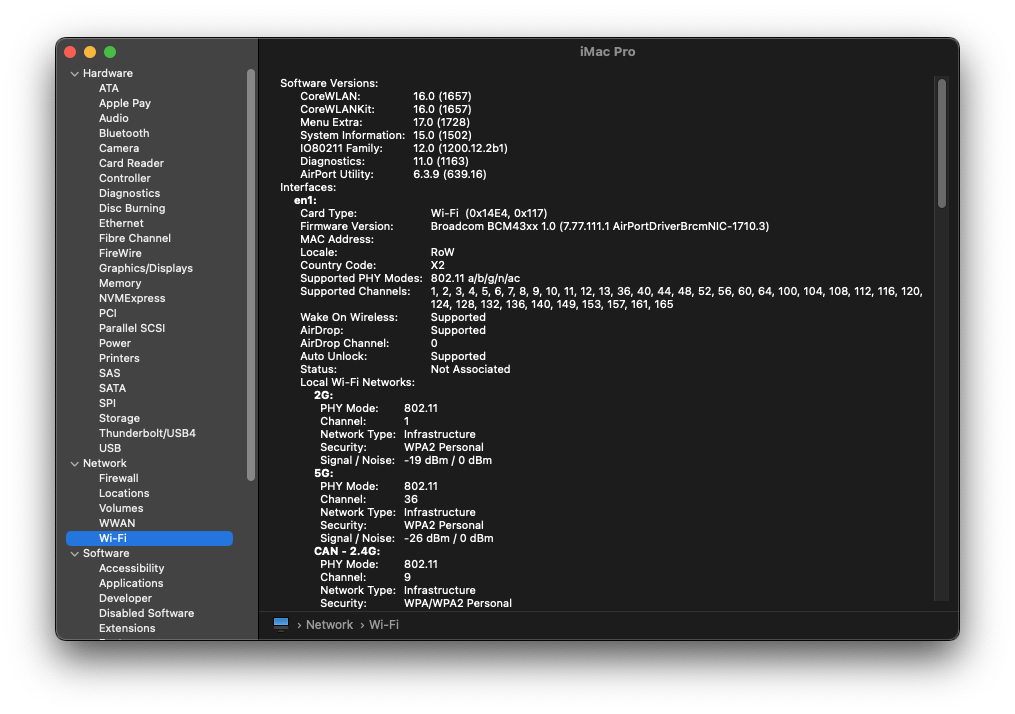Open the Controller item
The width and height of the screenshot is (1015, 714).
point(124,178)
